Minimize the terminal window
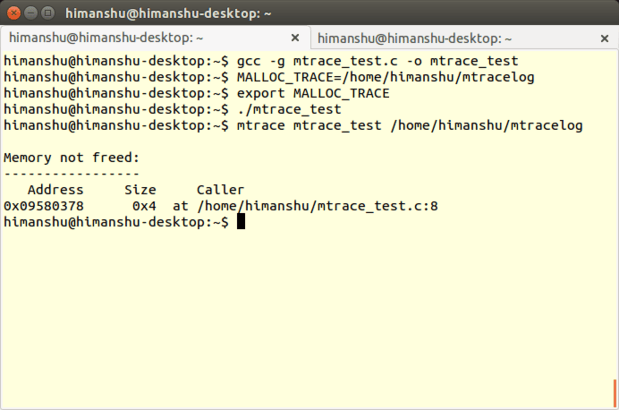The height and width of the screenshot is (410, 619). [x=31, y=14]
